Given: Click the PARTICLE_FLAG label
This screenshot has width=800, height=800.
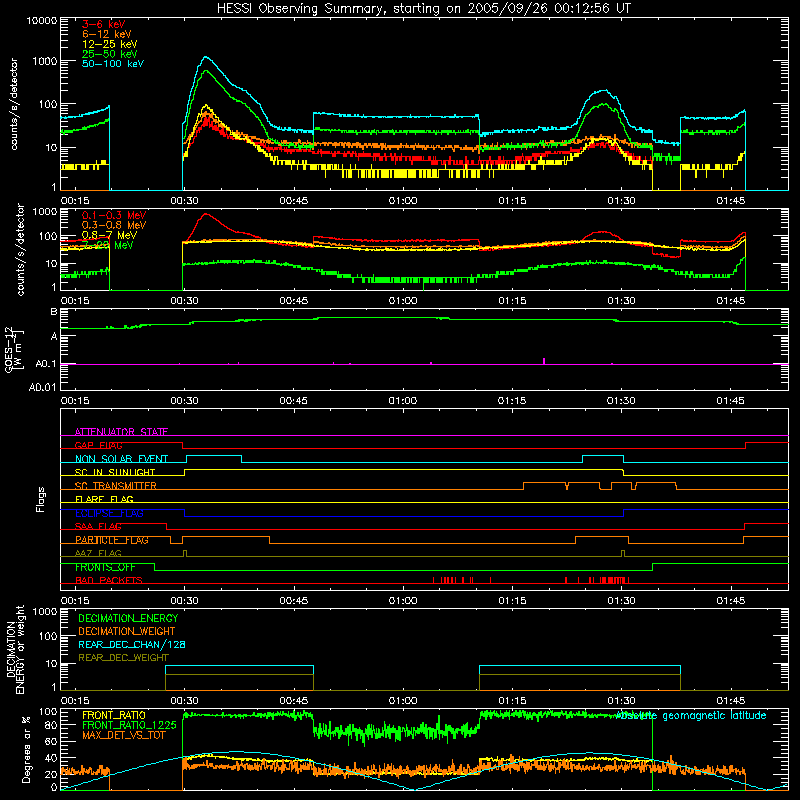Looking at the screenshot, I should pyautogui.click(x=112, y=540).
